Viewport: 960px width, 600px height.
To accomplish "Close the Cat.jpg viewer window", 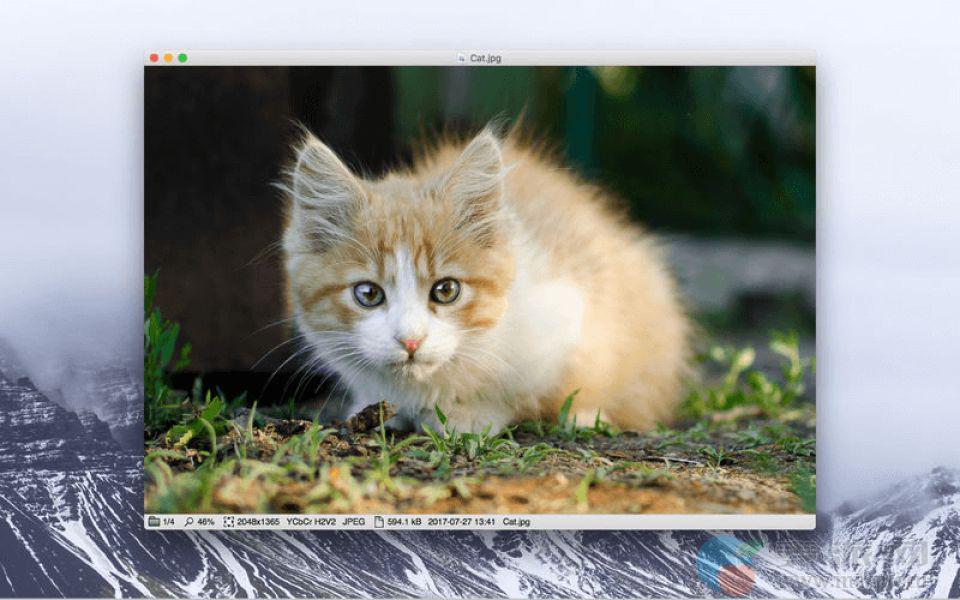I will [x=154, y=58].
